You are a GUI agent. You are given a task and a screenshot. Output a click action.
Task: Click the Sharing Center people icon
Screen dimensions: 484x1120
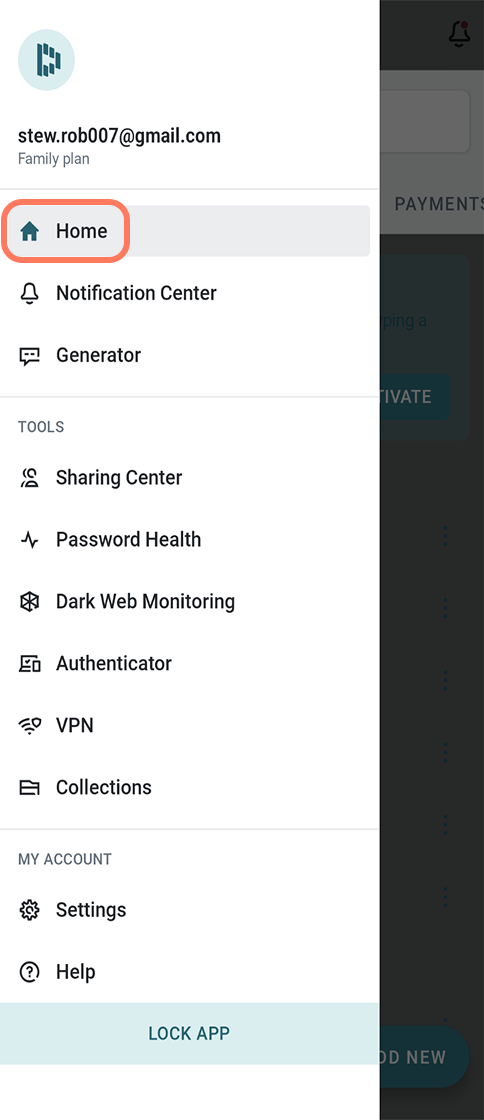click(29, 478)
